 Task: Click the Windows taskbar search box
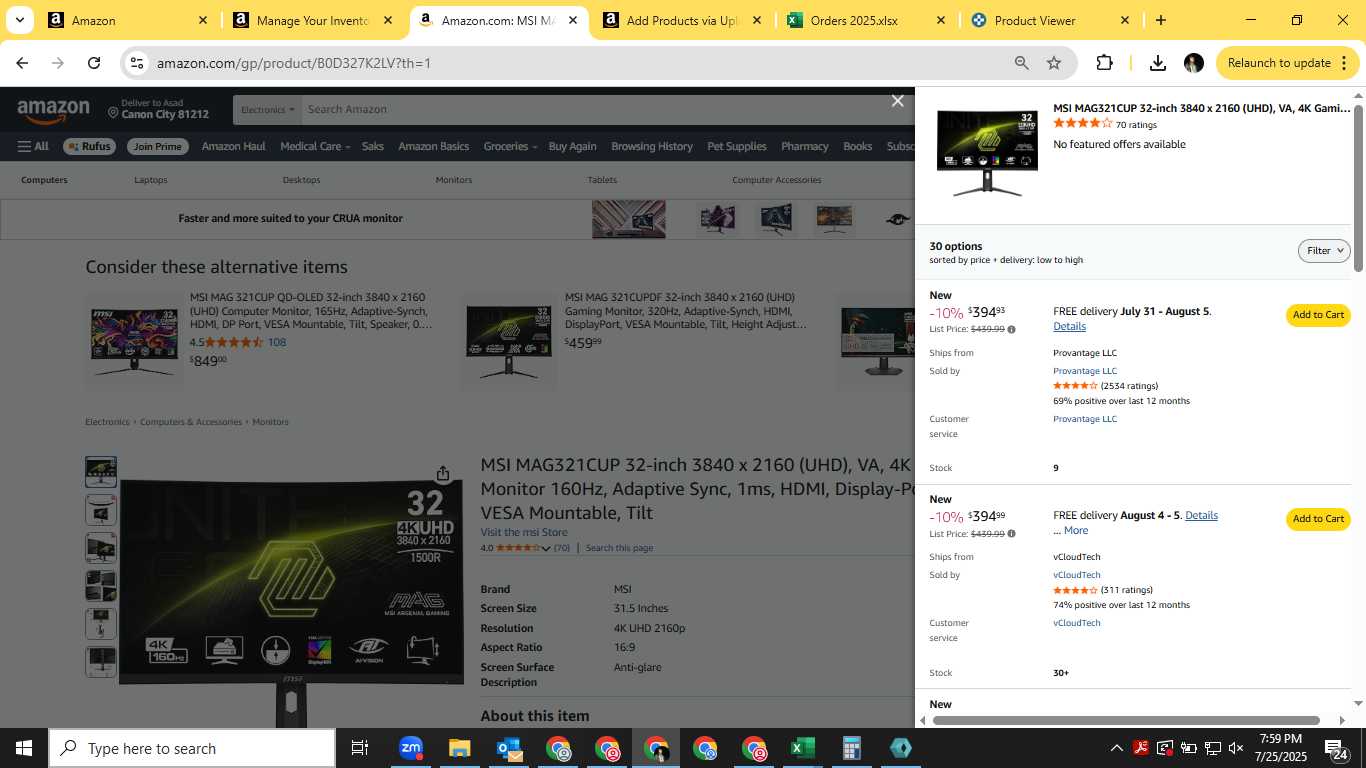(192, 748)
